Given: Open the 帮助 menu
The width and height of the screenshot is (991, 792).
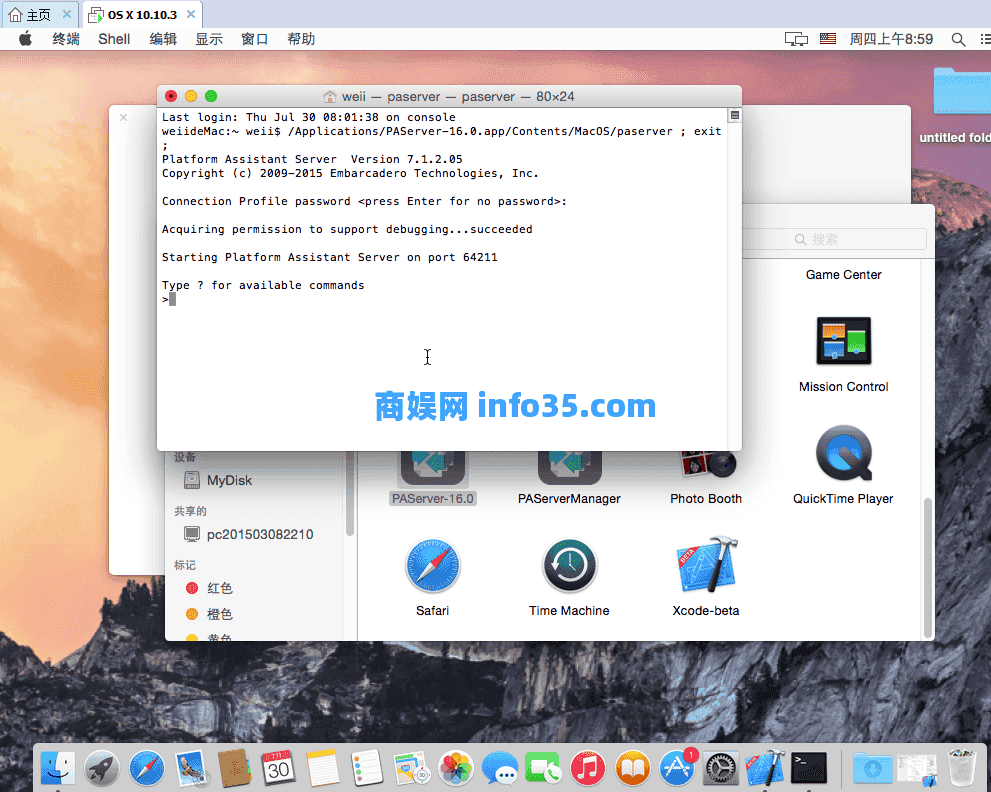Looking at the screenshot, I should click(x=301, y=39).
